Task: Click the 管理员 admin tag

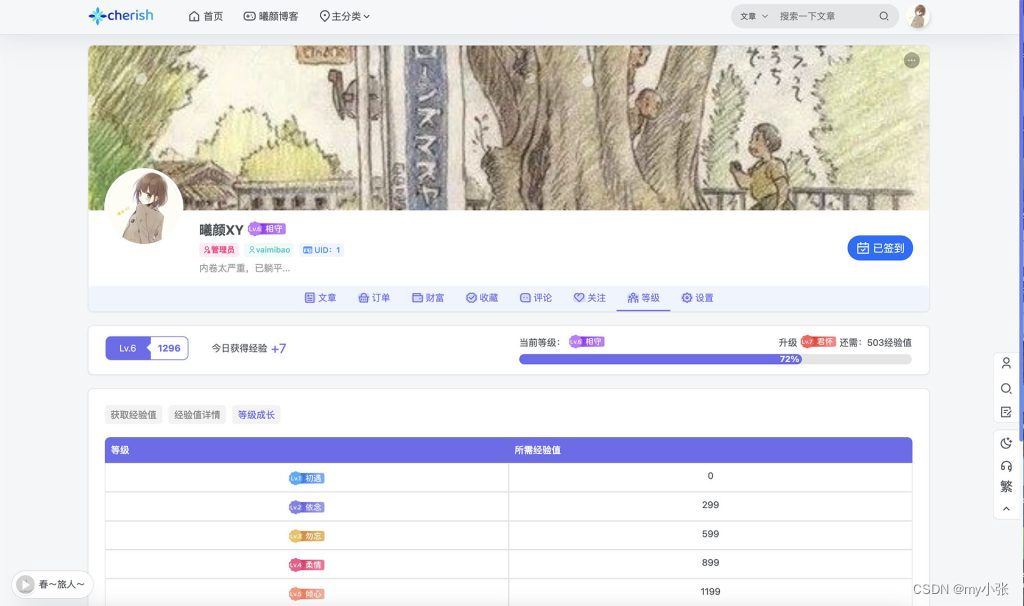Action: pyautogui.click(x=219, y=250)
